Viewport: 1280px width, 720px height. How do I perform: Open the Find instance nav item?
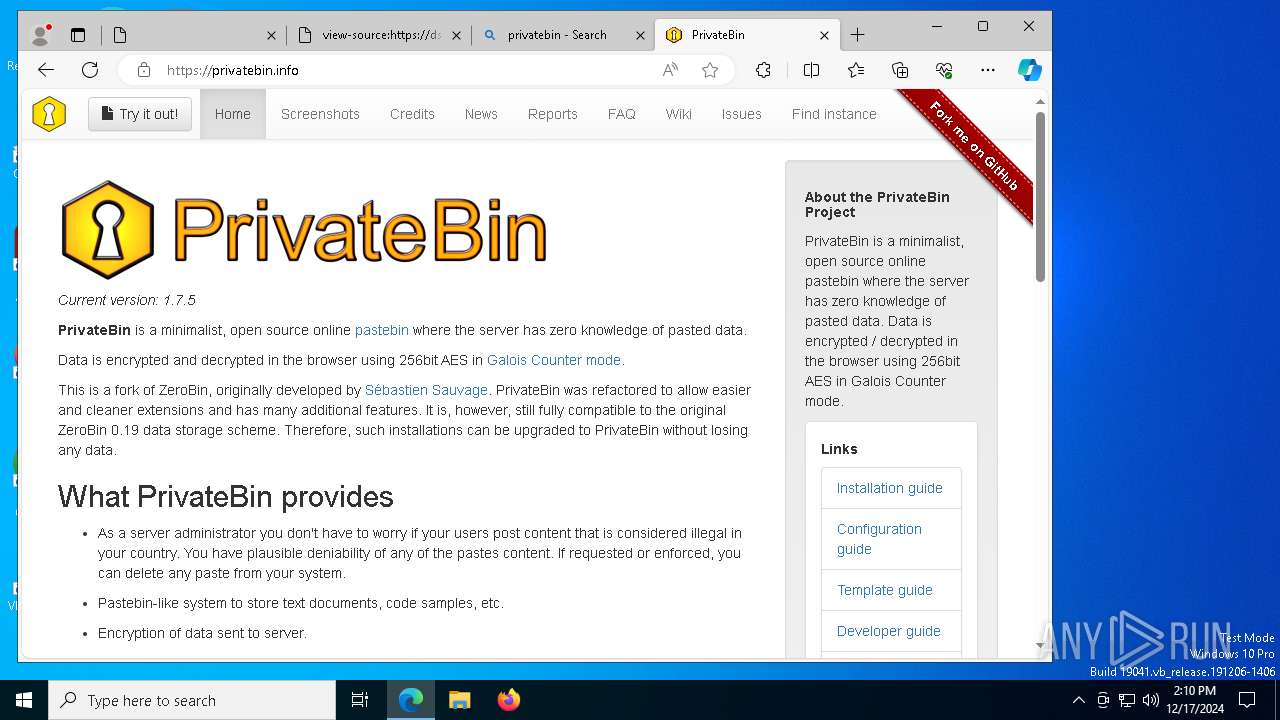(834, 114)
